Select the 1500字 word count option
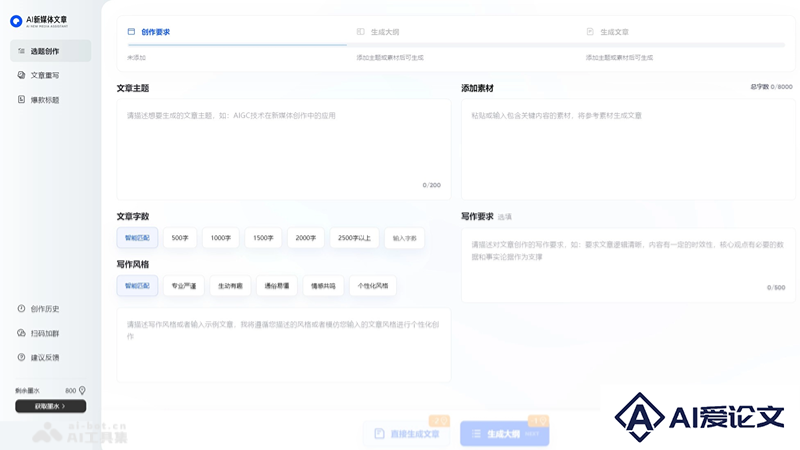Screen dimensions: 800x450 click(x=263, y=238)
